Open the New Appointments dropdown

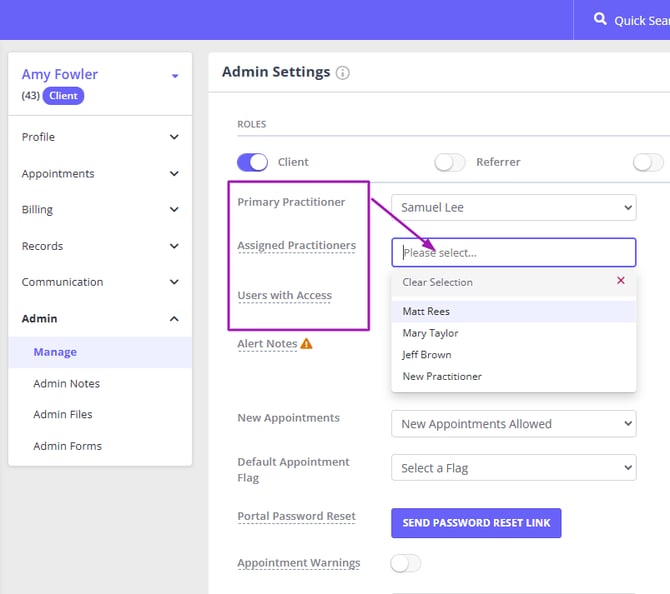point(513,424)
